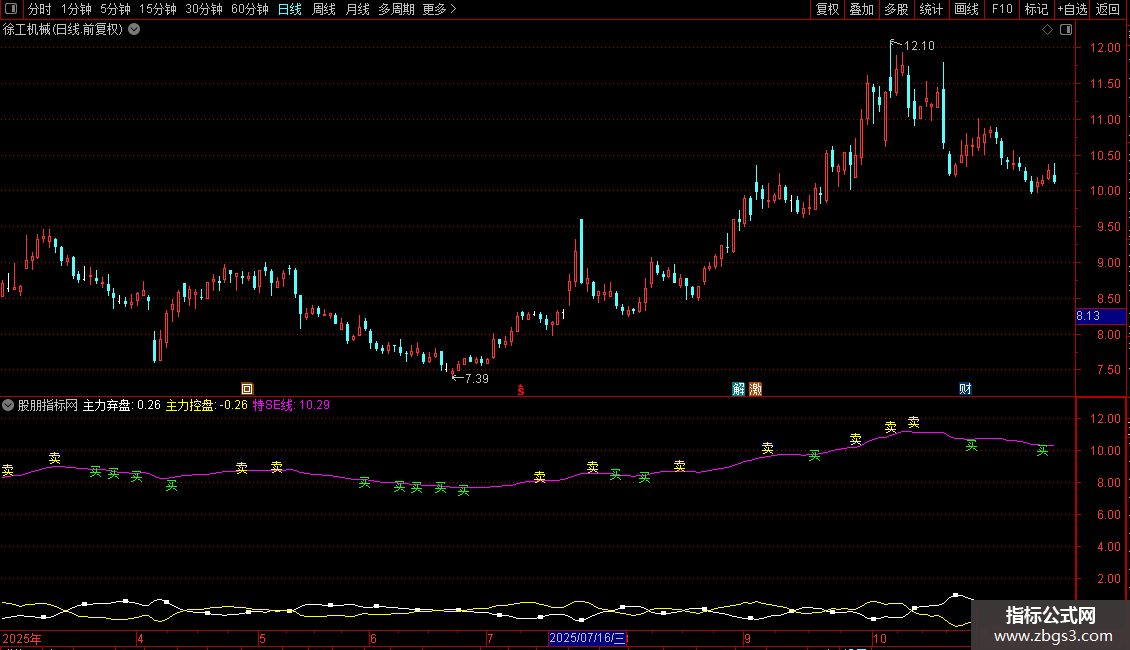Click the 解 event marker icon
The width and height of the screenshot is (1130, 650).
coord(739,389)
